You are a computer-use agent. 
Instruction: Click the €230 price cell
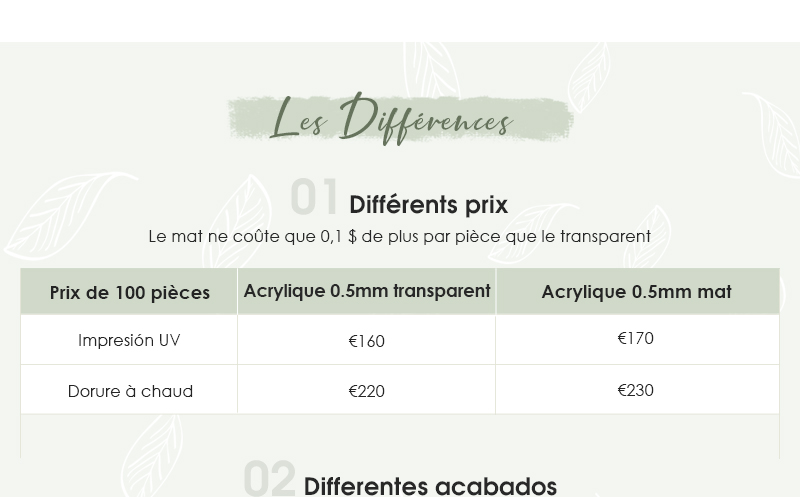(637, 390)
